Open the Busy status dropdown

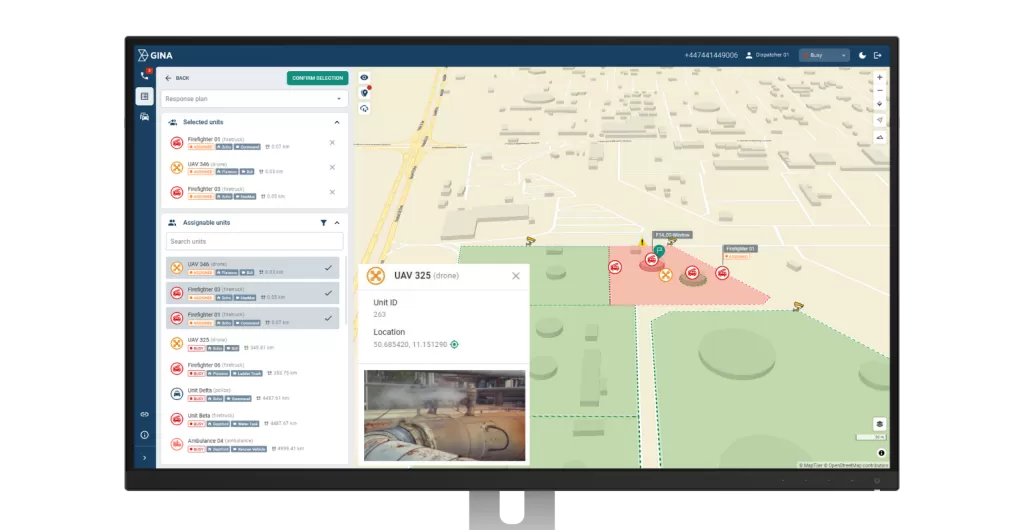pos(824,55)
